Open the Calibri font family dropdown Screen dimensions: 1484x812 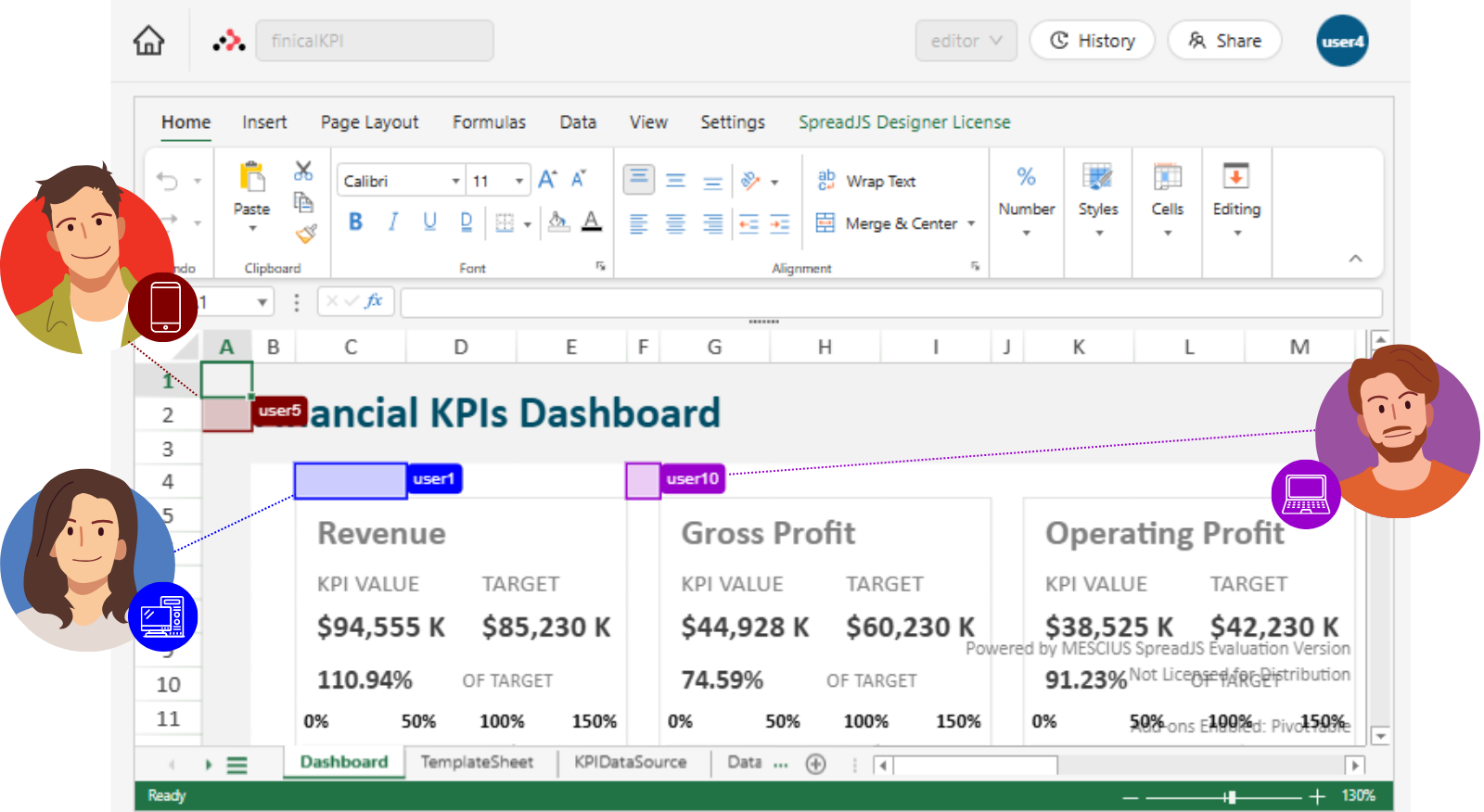point(402,181)
